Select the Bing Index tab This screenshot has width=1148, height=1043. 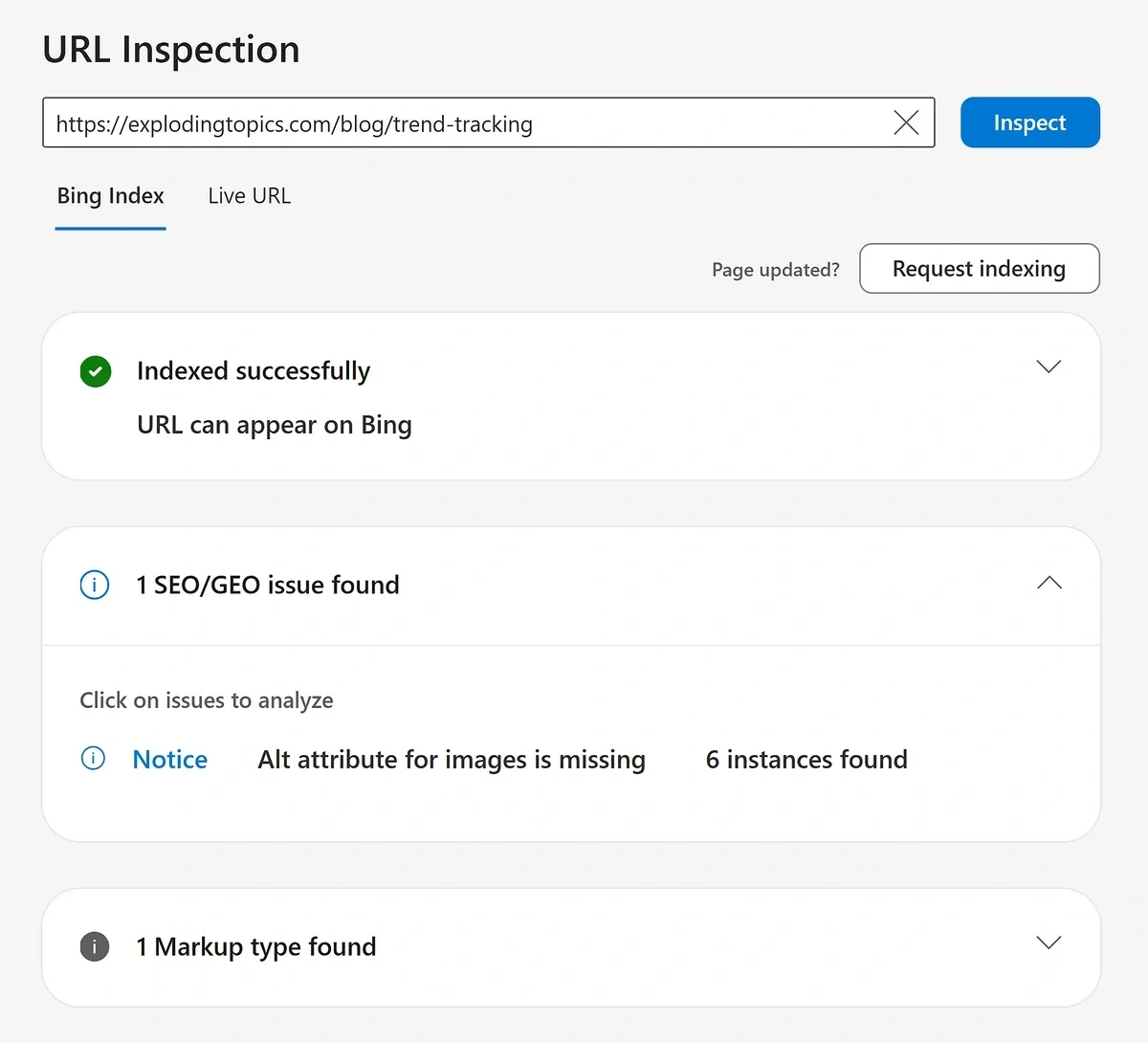(110, 195)
